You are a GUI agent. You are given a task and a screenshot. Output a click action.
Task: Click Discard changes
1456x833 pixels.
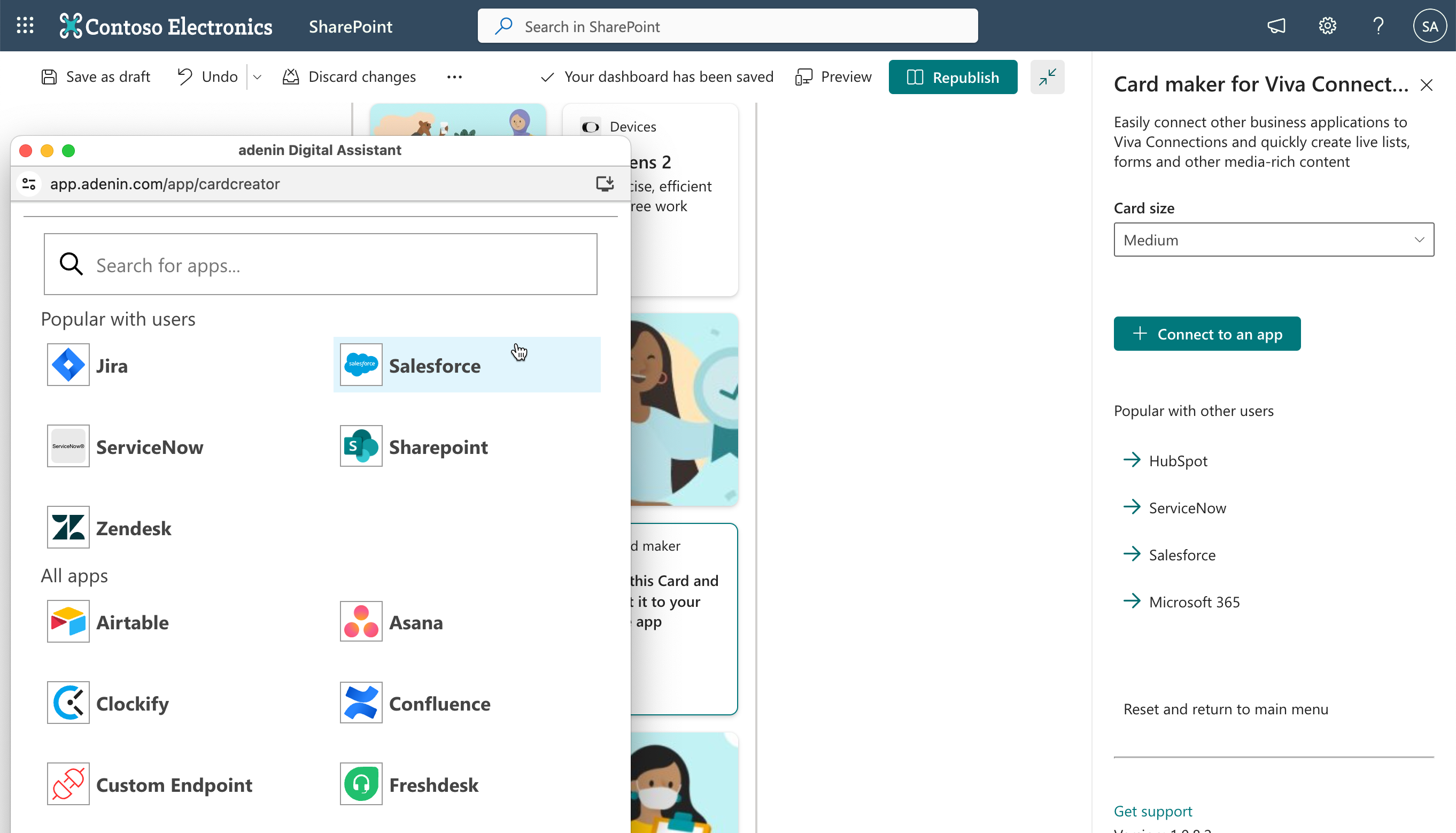(x=349, y=76)
